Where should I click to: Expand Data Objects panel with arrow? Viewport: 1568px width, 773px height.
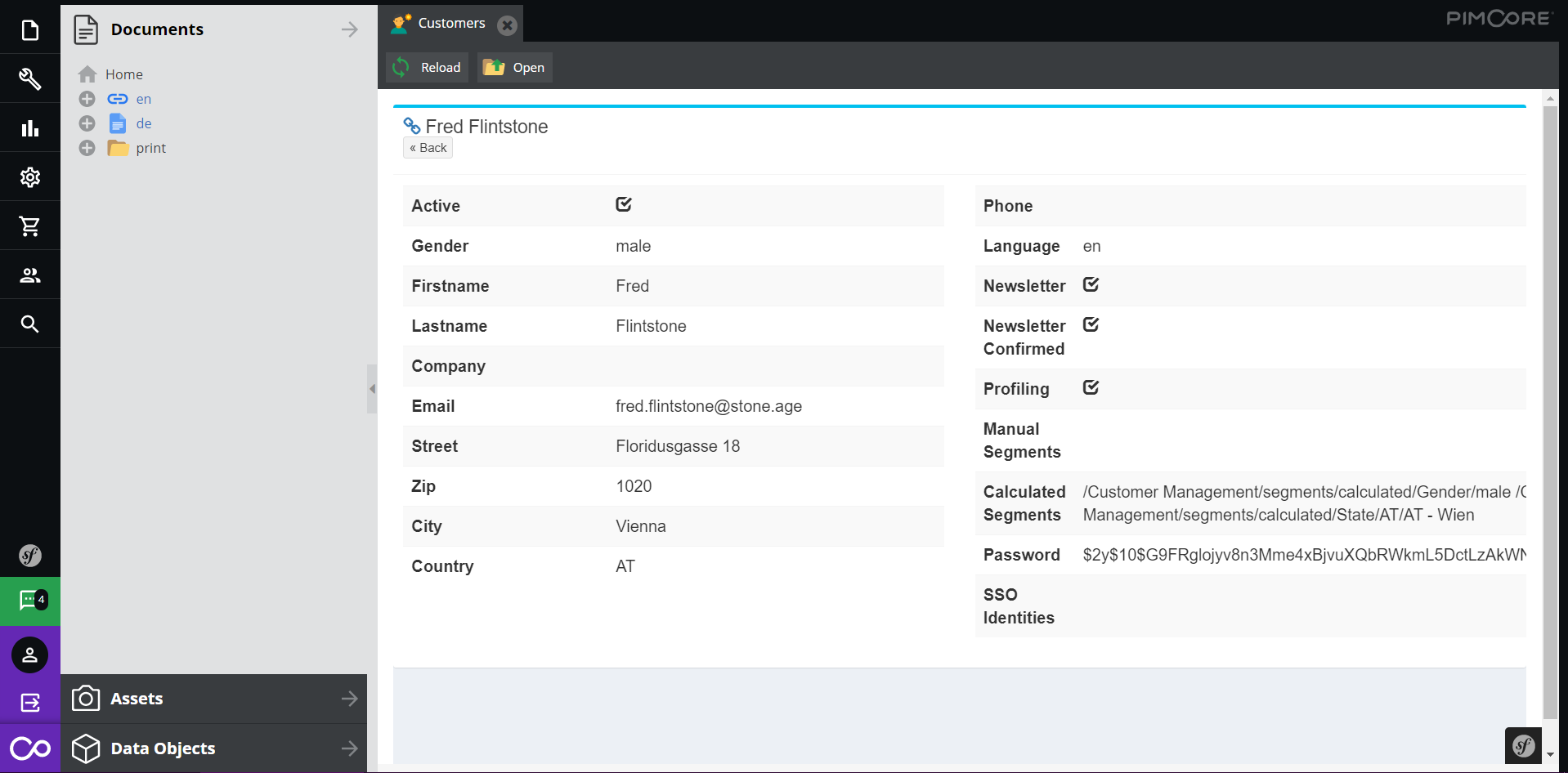(350, 748)
